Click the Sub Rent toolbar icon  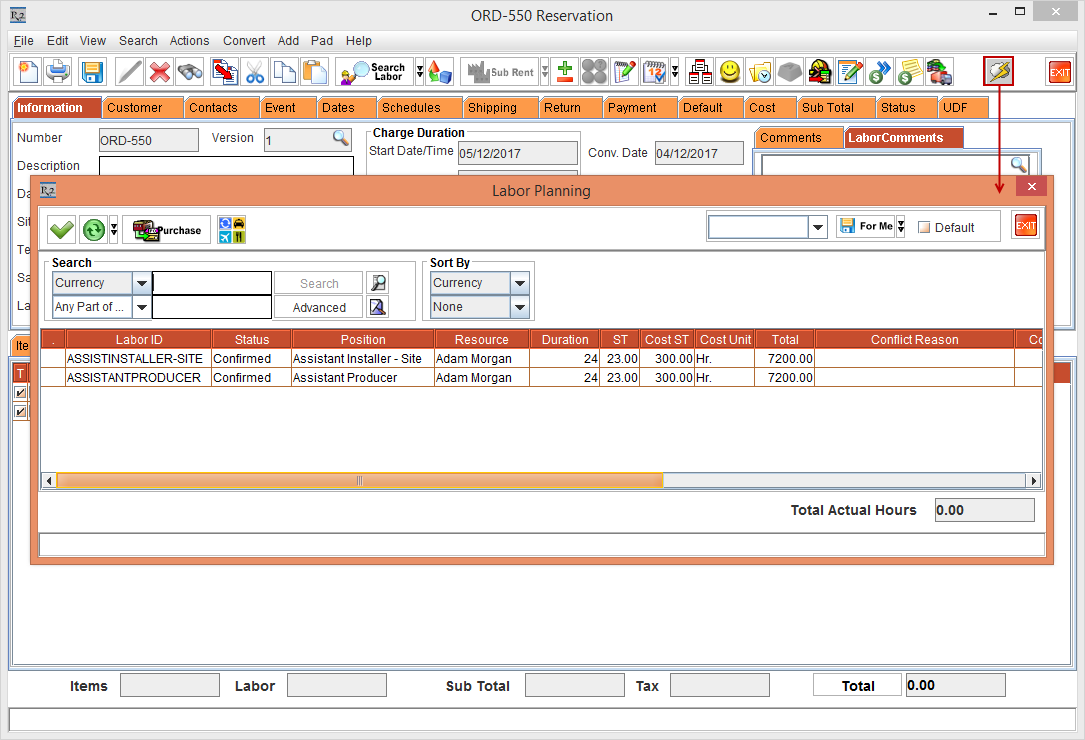tap(505, 71)
